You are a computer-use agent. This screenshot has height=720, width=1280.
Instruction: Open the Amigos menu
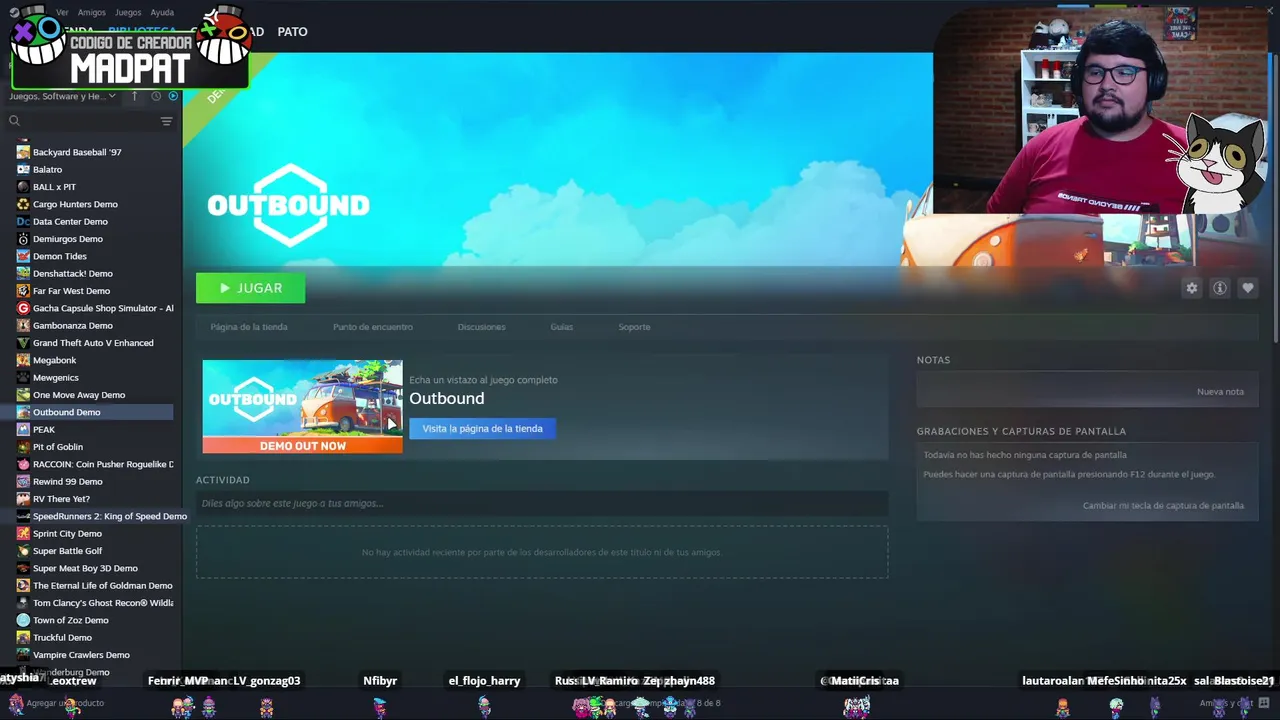coord(92,12)
